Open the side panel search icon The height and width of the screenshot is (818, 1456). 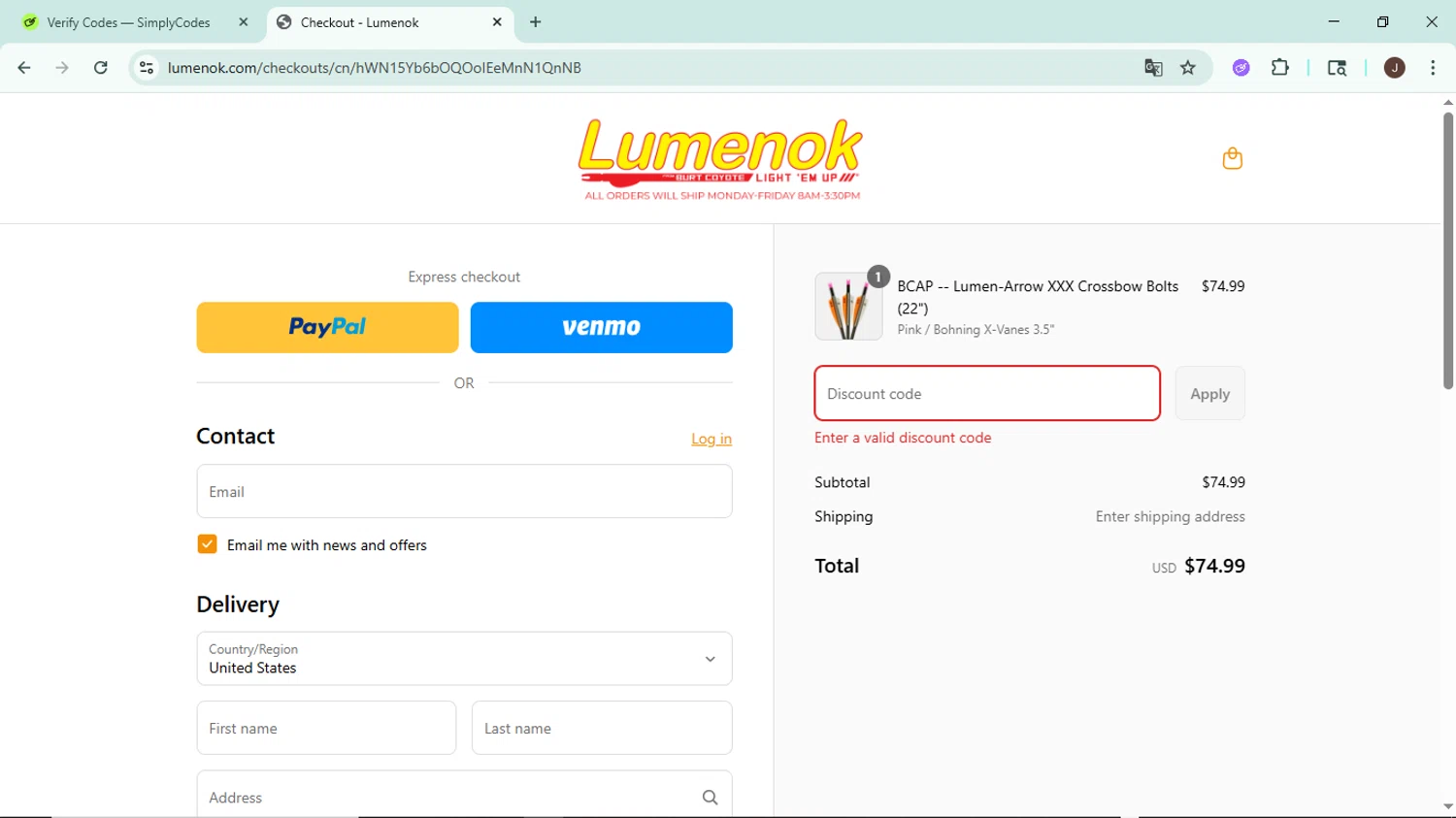coord(1337,68)
